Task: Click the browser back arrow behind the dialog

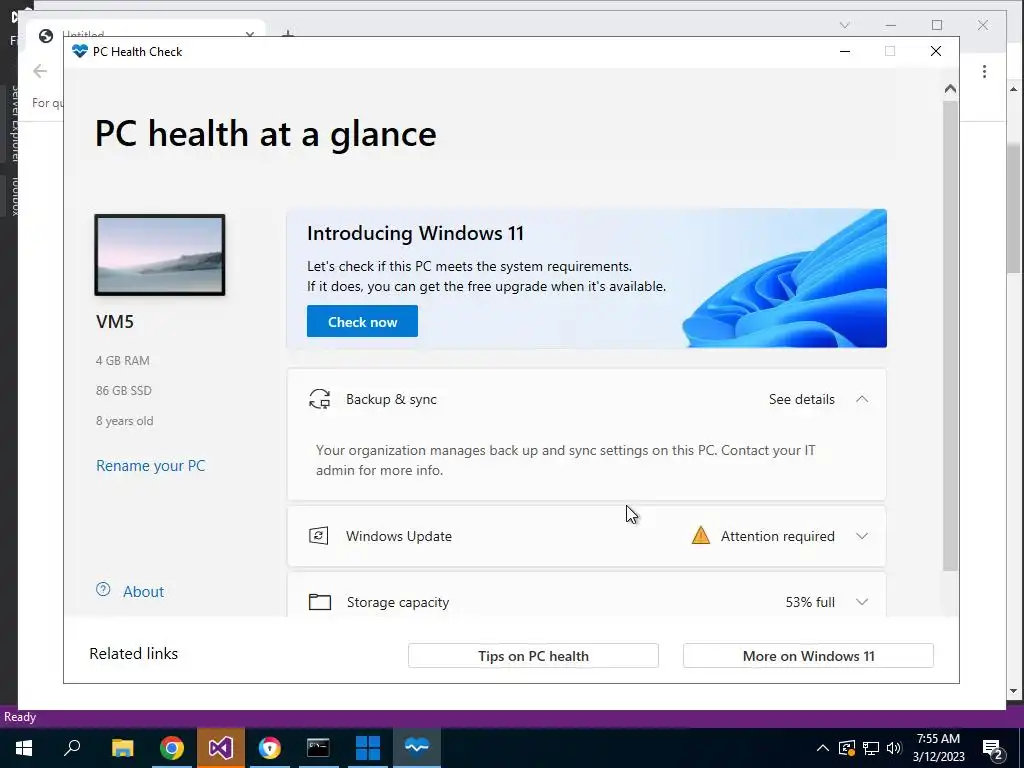Action: point(40,71)
